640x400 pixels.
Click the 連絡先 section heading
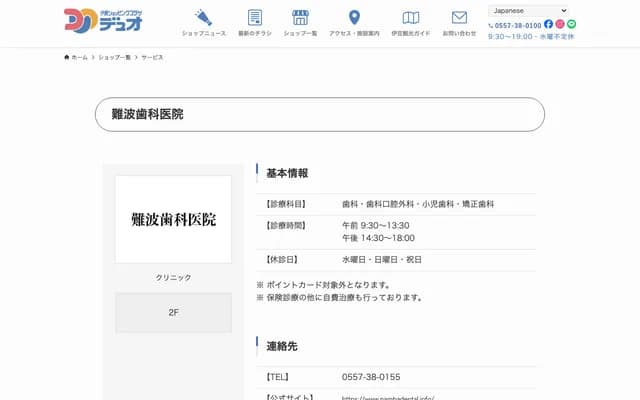[x=282, y=346]
